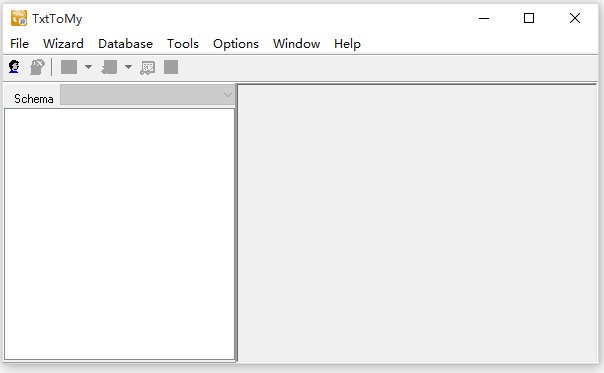Click the first grey square toolbar button
Image resolution: width=604 pixels, height=373 pixels.
69,67
